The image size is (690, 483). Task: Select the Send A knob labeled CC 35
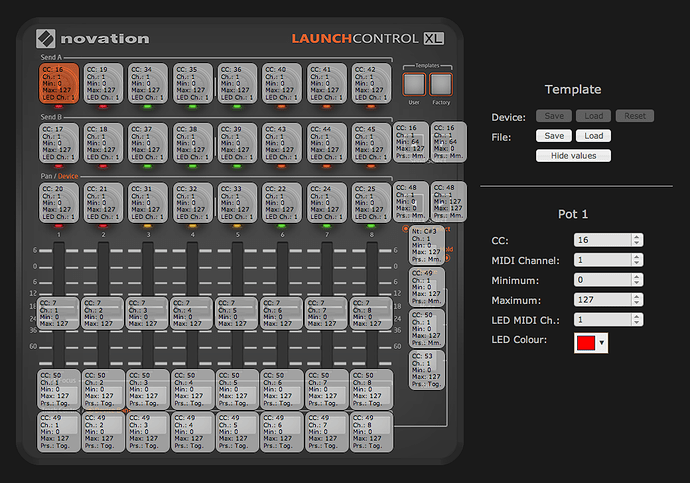(x=193, y=83)
